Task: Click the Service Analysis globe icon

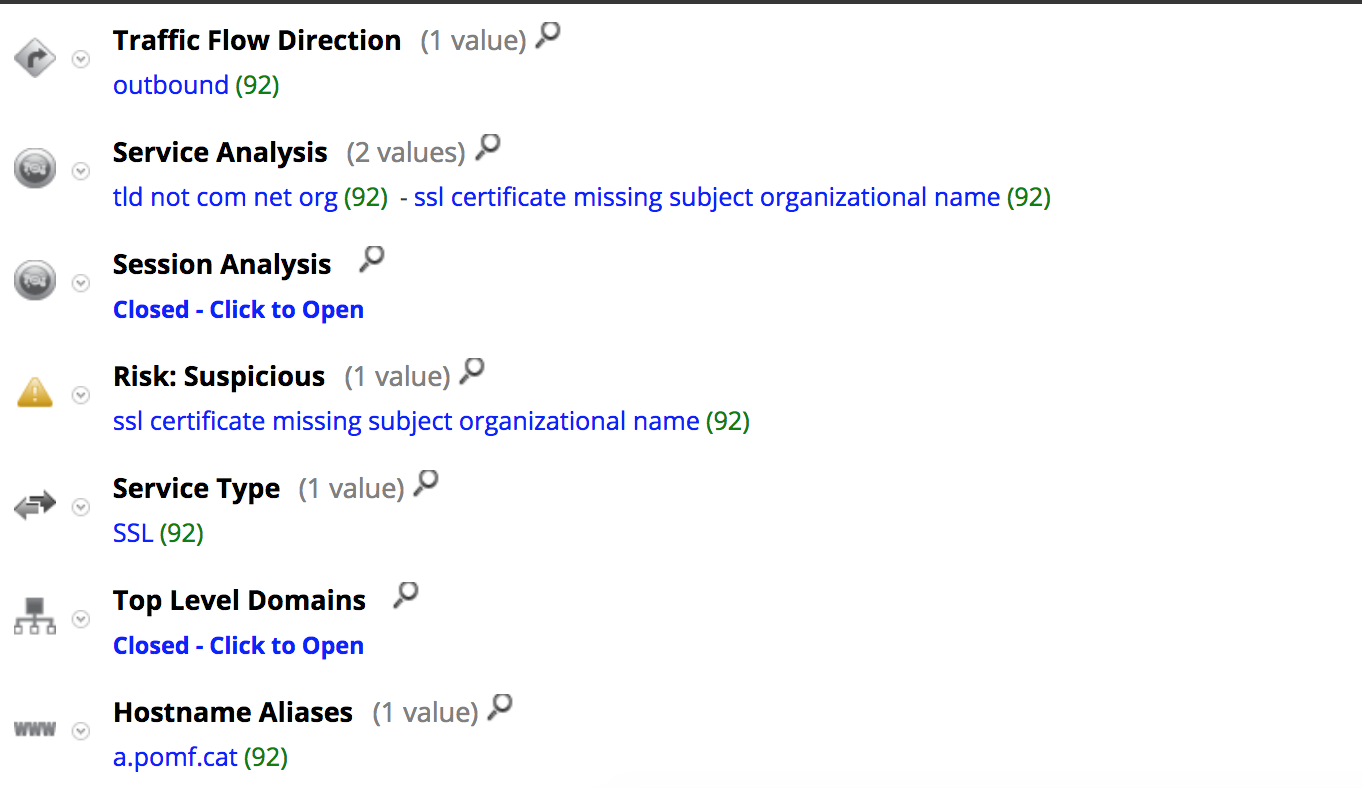Action: click(34, 168)
